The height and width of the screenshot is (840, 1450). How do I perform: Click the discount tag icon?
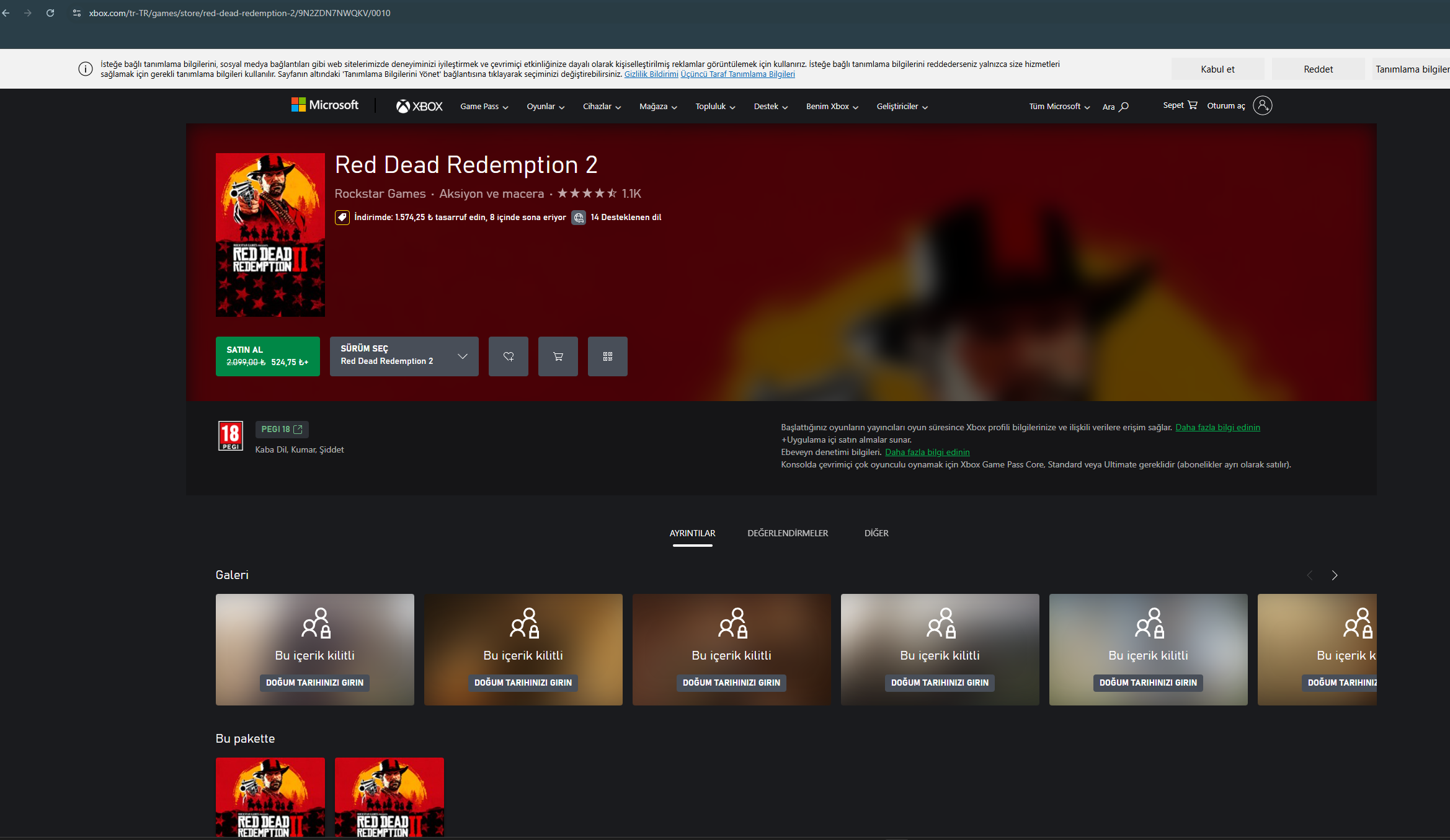(x=342, y=218)
